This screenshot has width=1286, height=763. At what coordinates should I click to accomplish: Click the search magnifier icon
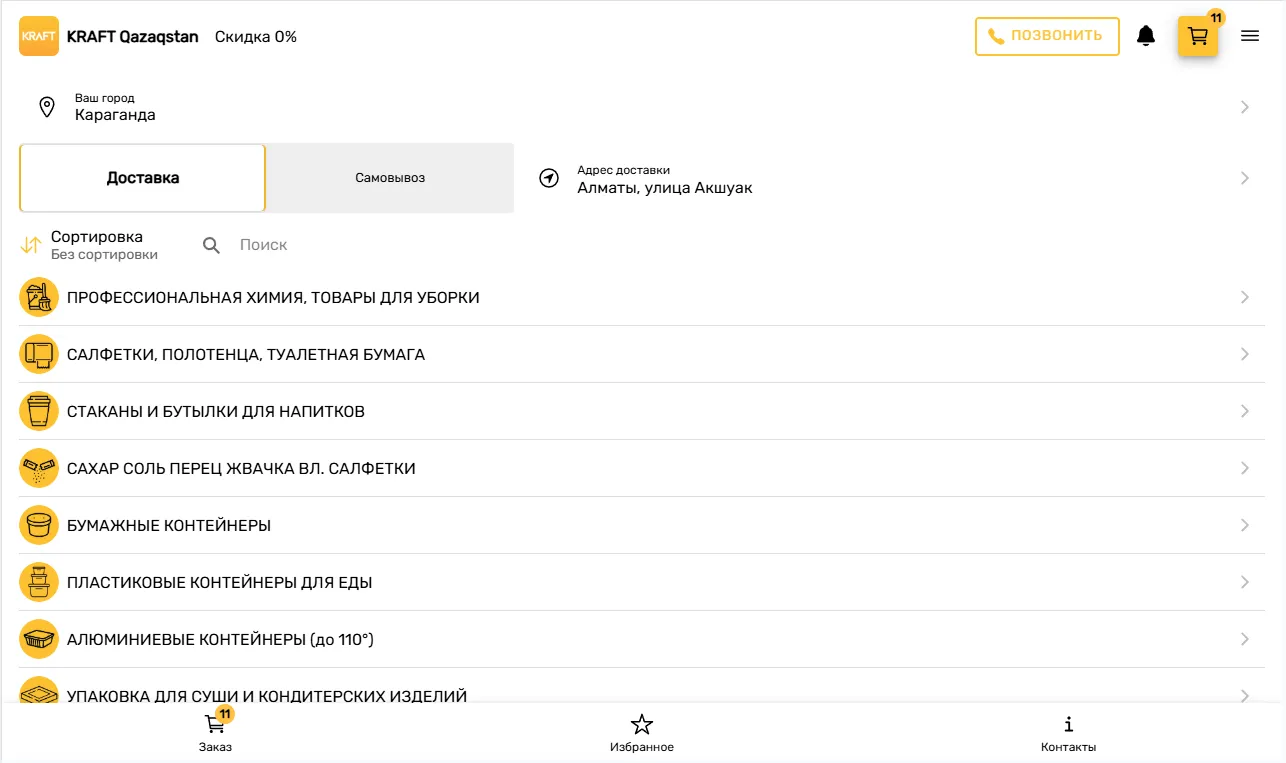(x=211, y=245)
